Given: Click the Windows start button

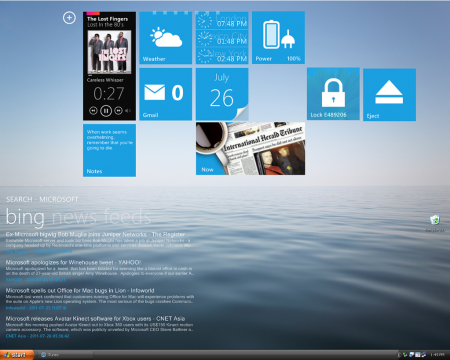Looking at the screenshot, I should [x=17, y=355].
